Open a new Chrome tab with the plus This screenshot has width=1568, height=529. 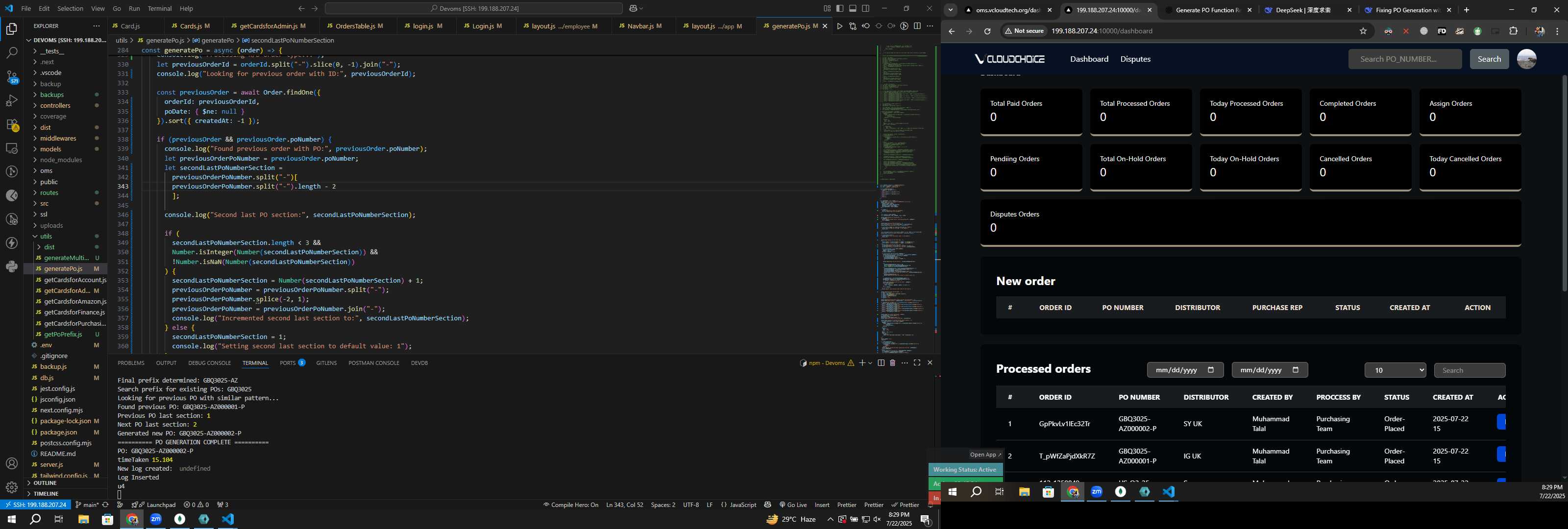1467,10
